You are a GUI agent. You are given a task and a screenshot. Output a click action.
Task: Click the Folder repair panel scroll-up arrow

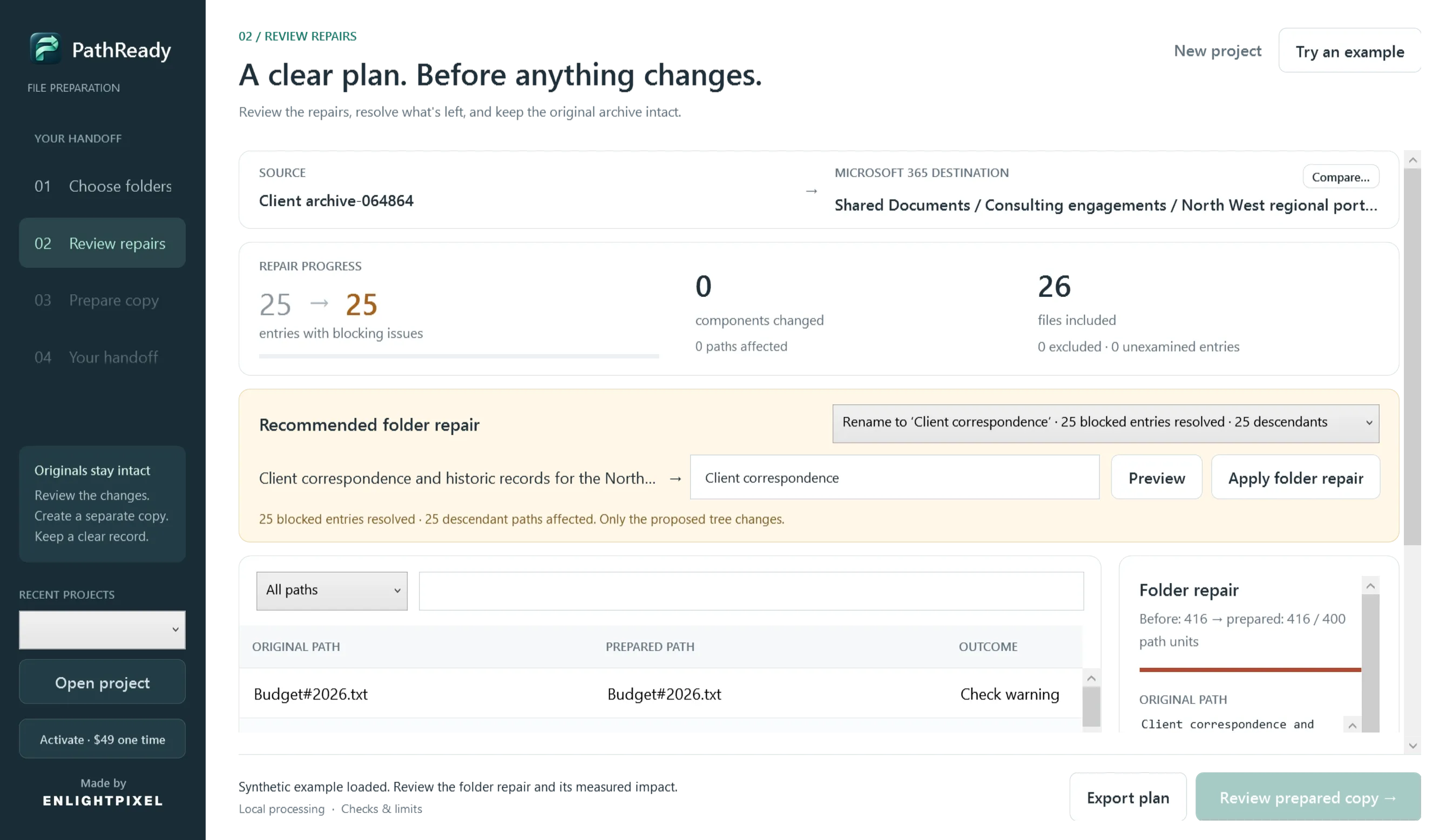pos(1370,585)
